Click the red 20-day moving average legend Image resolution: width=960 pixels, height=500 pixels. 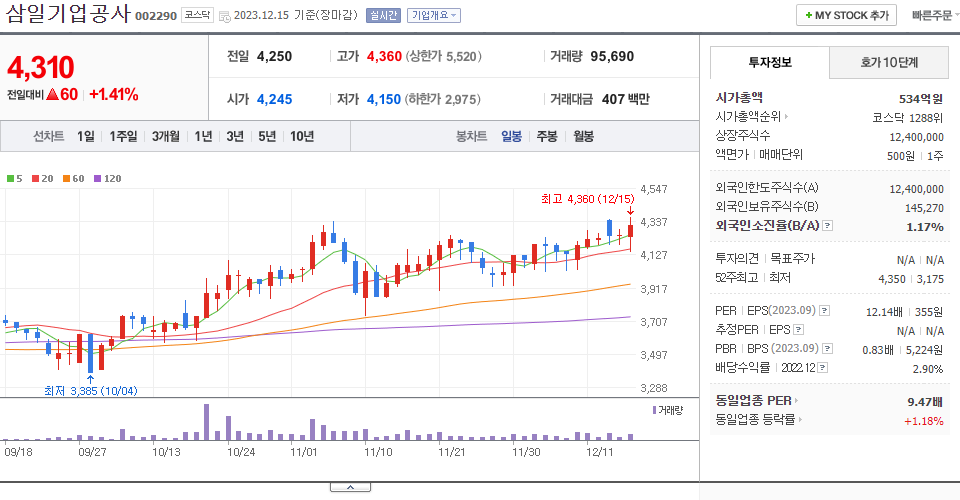point(43,179)
